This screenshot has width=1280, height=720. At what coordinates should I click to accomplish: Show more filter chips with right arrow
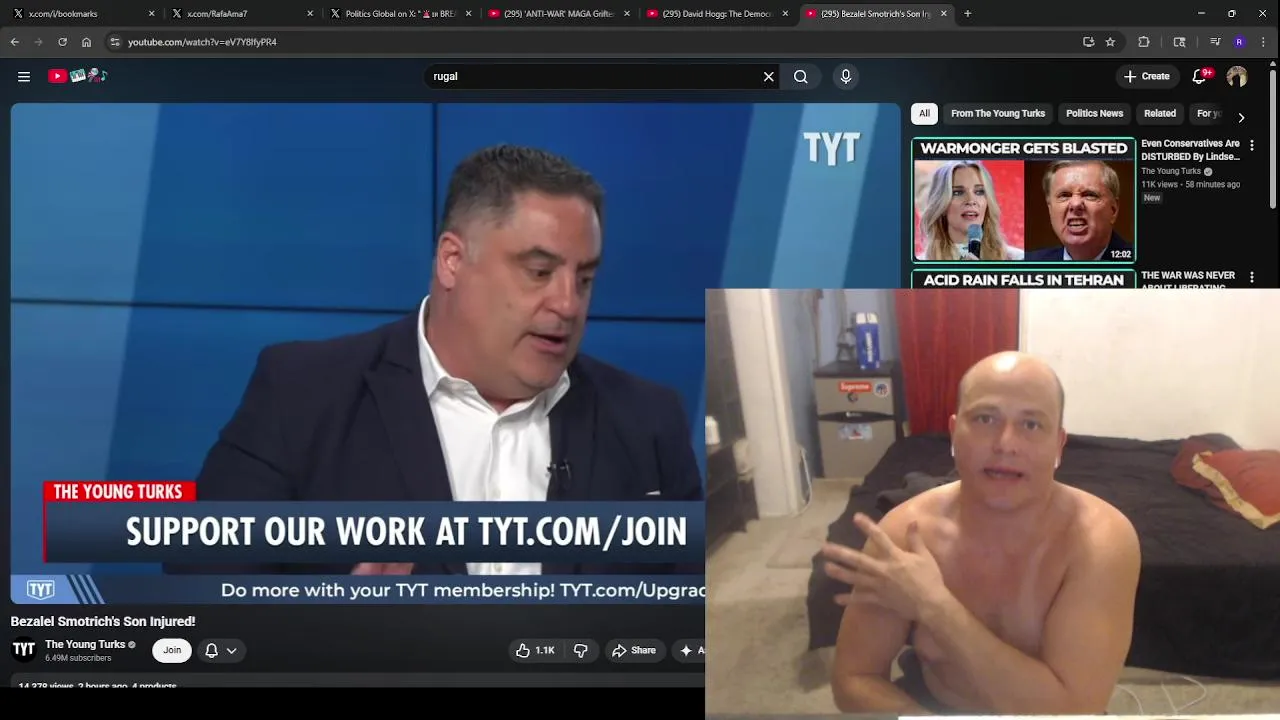point(1241,117)
